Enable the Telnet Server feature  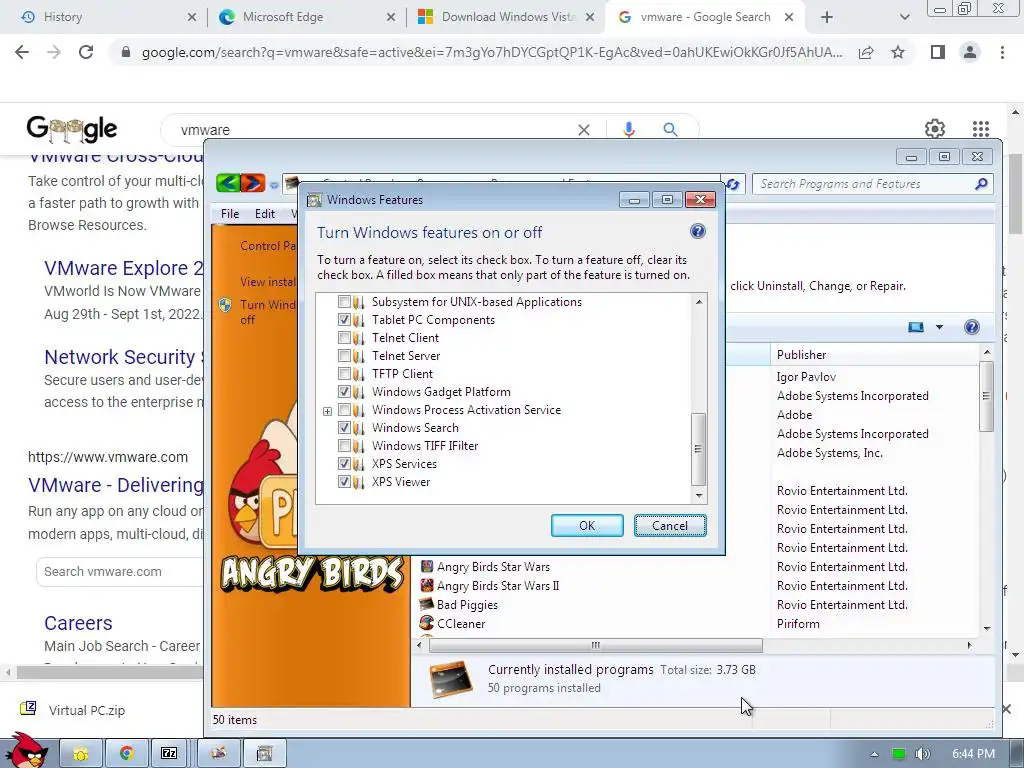[344, 356]
